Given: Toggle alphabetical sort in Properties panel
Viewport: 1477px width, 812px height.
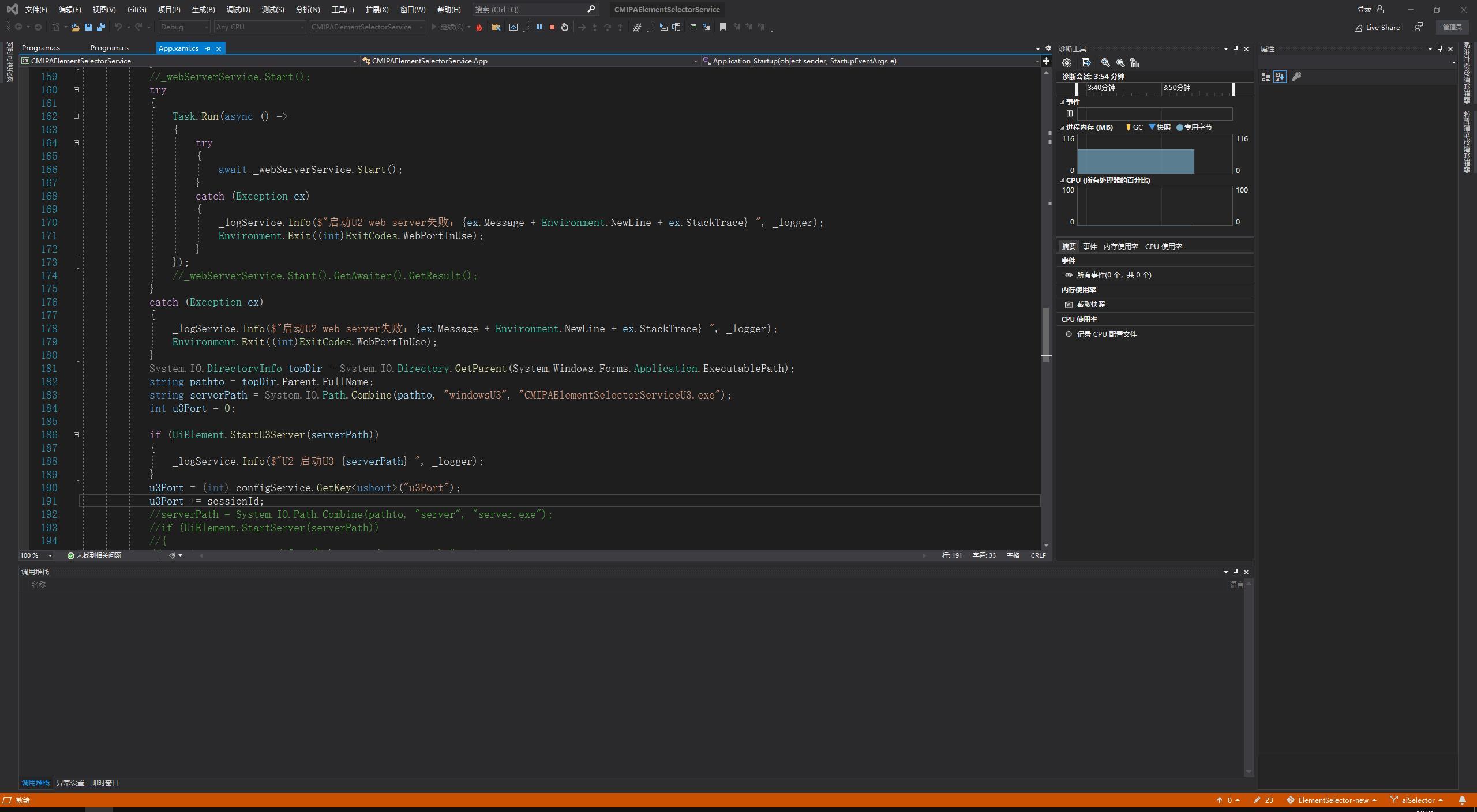Looking at the screenshot, I should [x=1280, y=77].
